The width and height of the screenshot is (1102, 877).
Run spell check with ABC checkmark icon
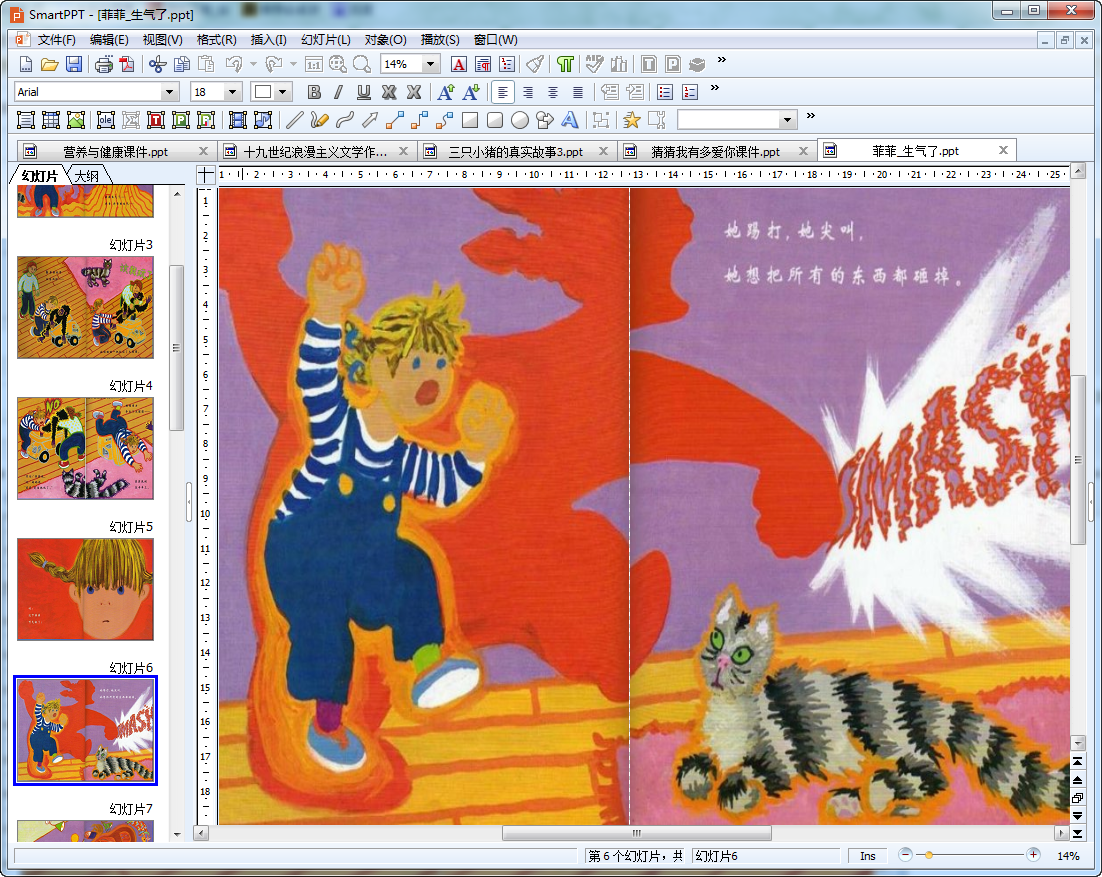(595, 65)
